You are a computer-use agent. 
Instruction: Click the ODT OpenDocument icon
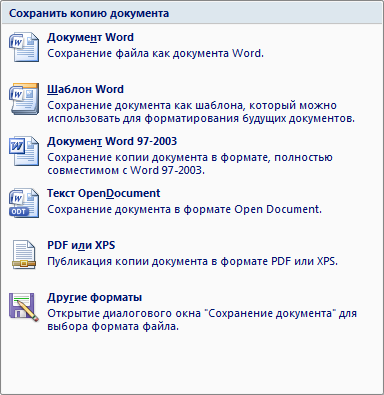pos(24,203)
